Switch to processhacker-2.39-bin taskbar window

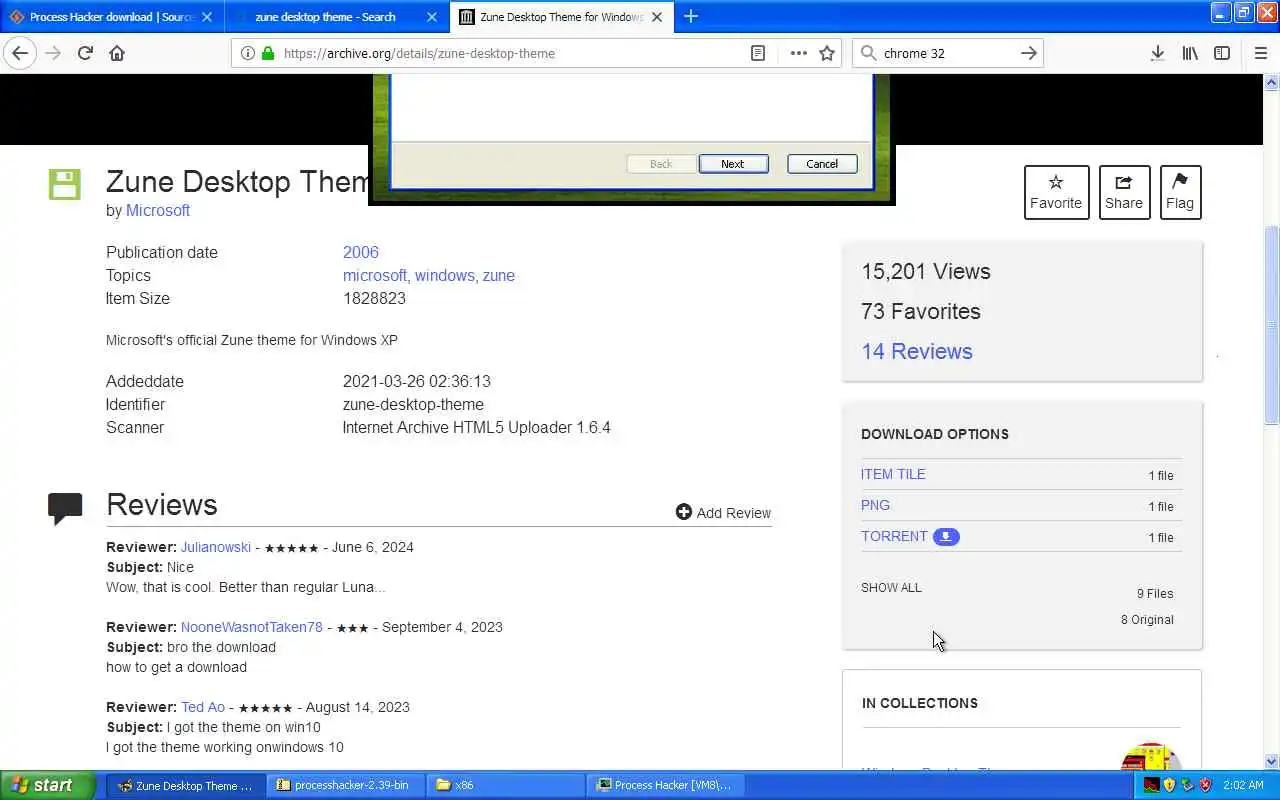tap(346, 785)
